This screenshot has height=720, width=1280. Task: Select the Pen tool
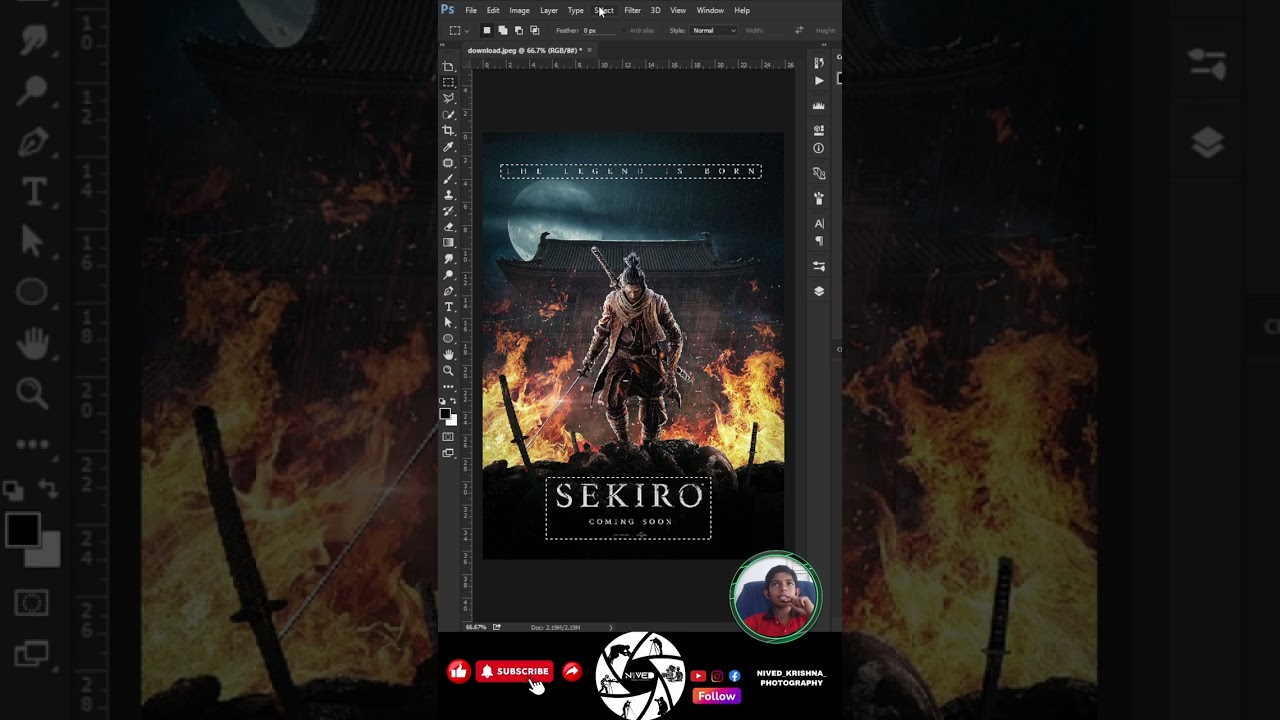(x=448, y=291)
